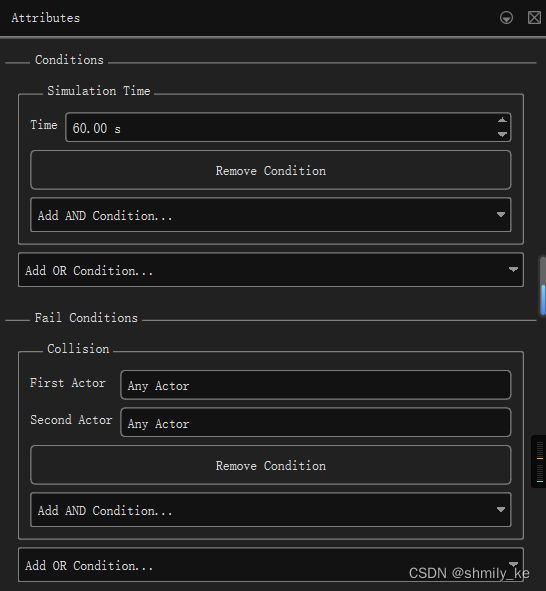Click the First Actor field

click(x=315, y=385)
